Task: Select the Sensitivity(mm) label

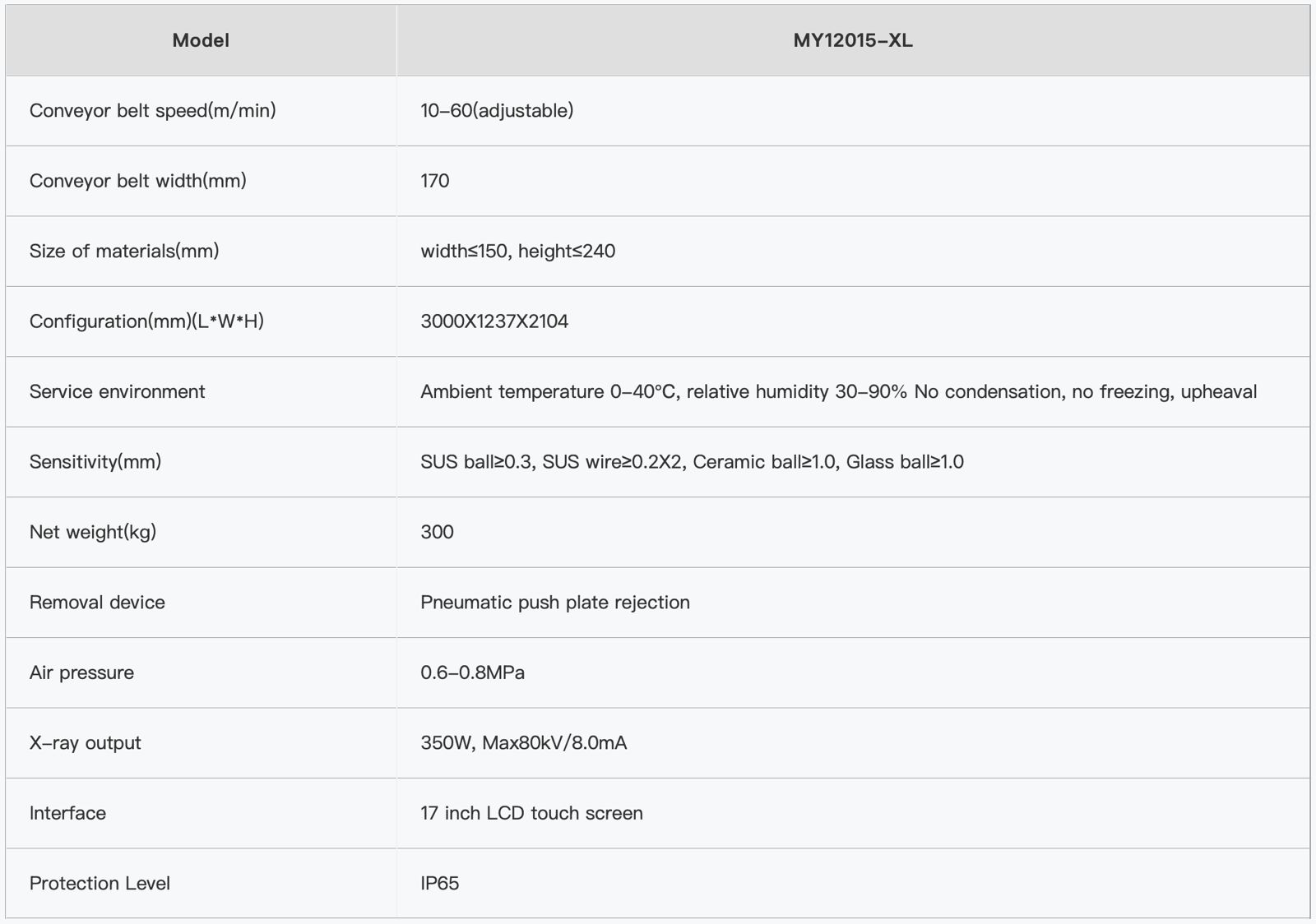Action: (x=95, y=462)
